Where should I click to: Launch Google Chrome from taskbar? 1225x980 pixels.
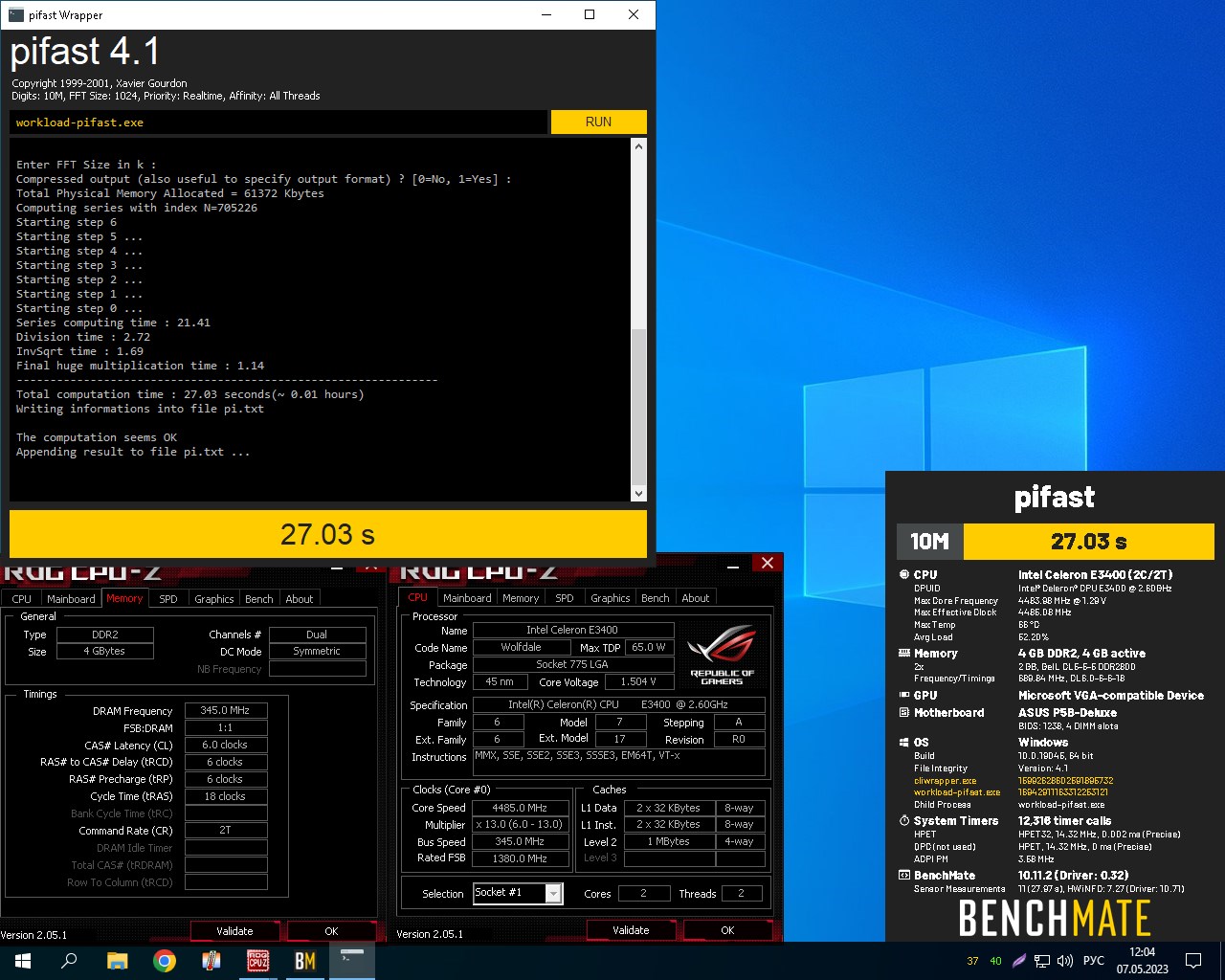point(165,961)
